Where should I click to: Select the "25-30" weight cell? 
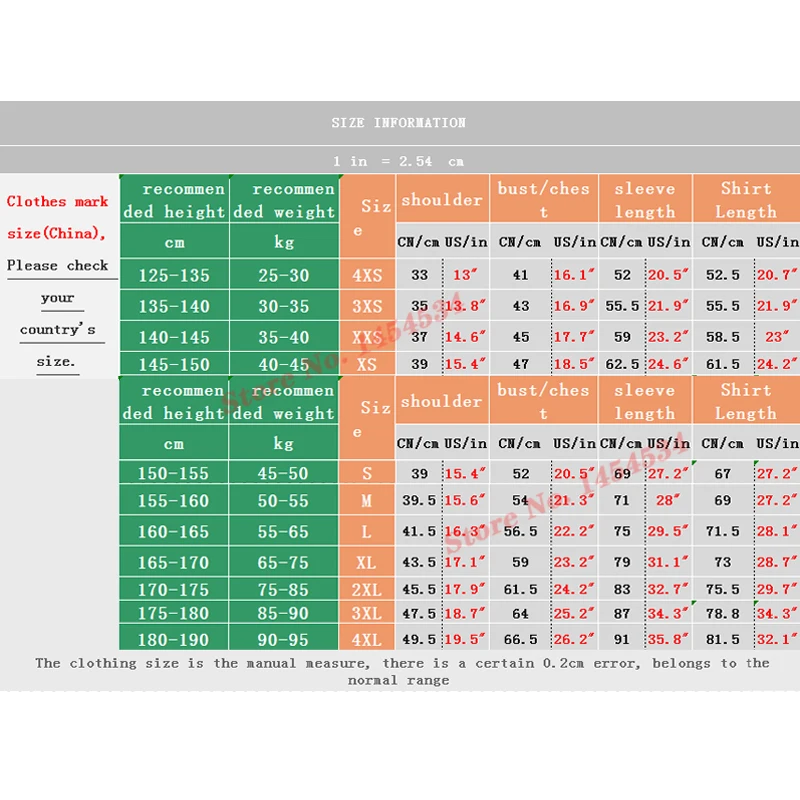[284, 275]
